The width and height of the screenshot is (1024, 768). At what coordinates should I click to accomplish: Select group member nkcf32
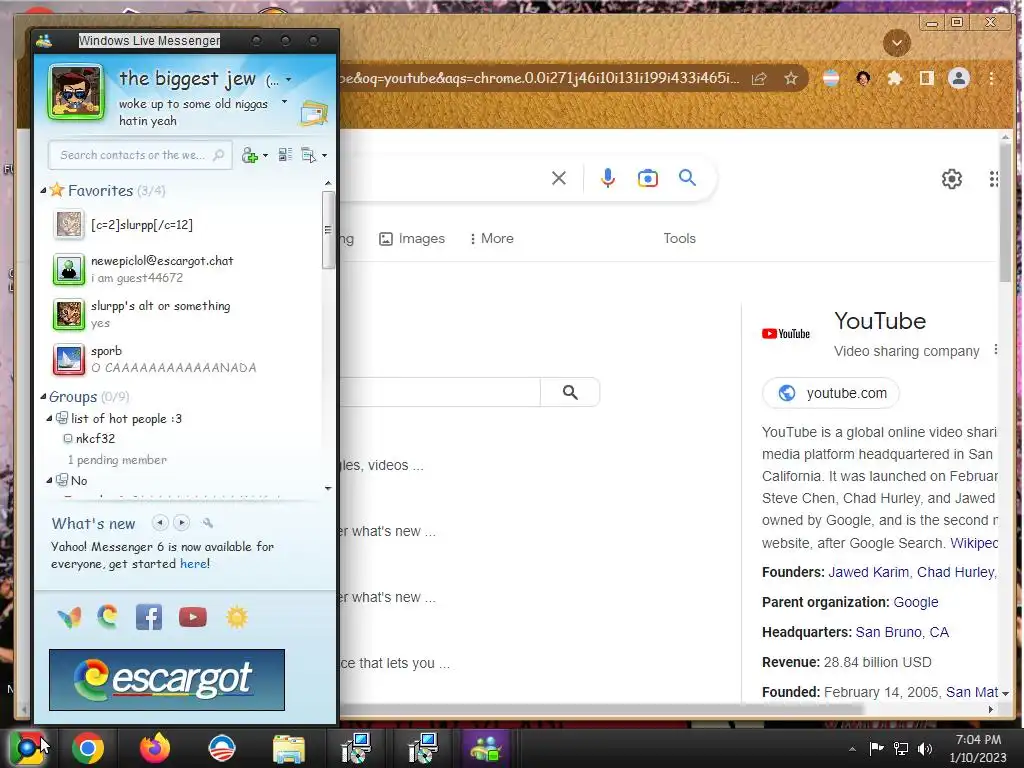coord(95,439)
